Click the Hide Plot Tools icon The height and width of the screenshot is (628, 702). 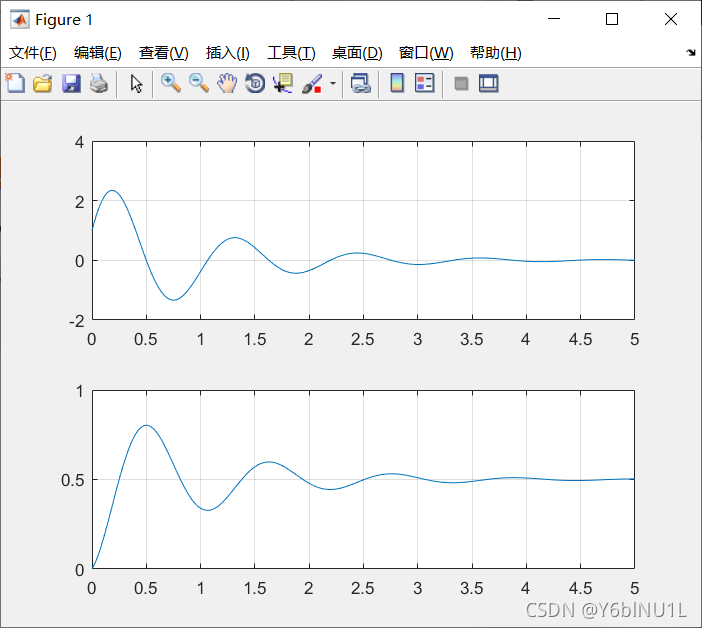[x=461, y=83]
